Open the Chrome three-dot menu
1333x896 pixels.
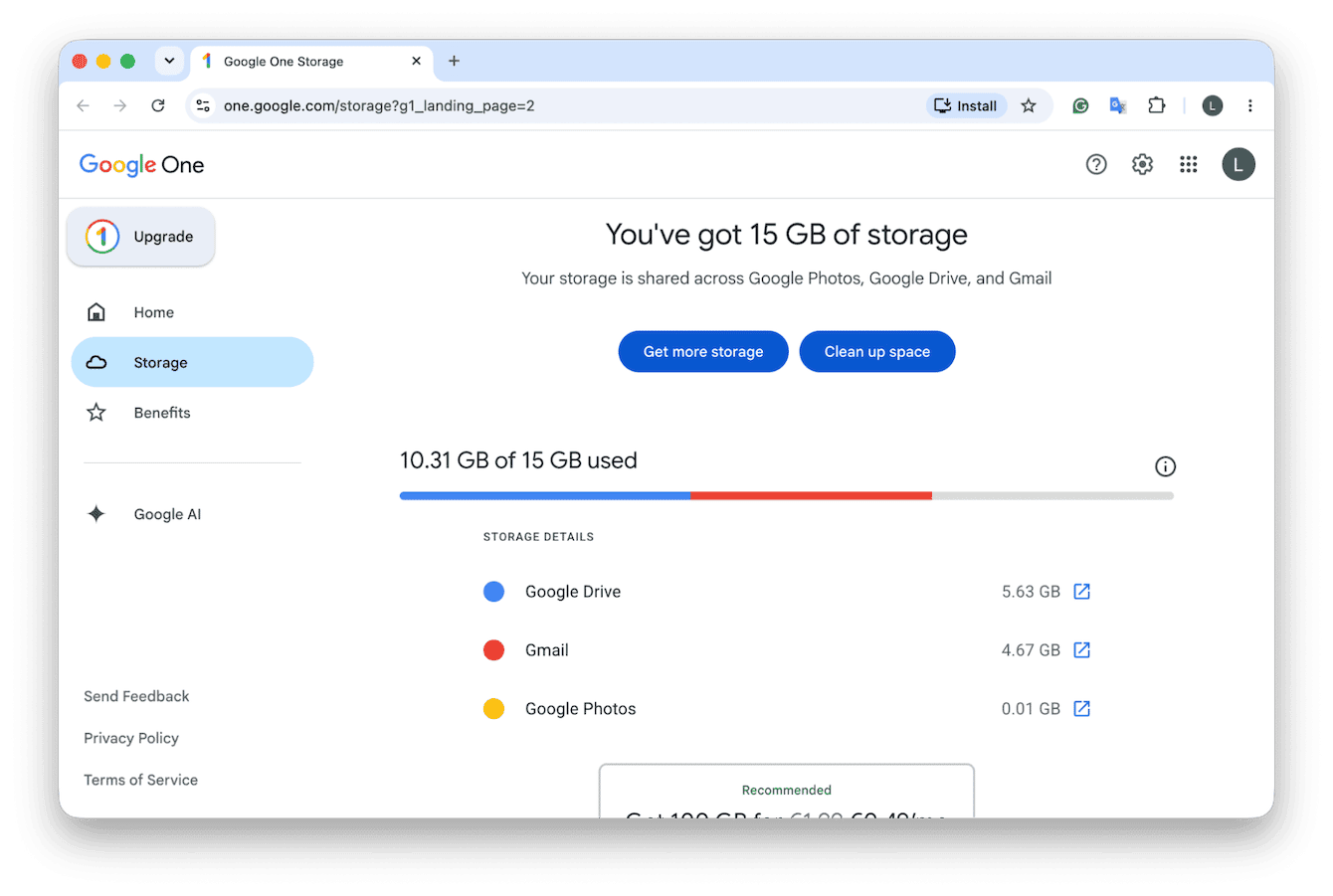[x=1249, y=105]
